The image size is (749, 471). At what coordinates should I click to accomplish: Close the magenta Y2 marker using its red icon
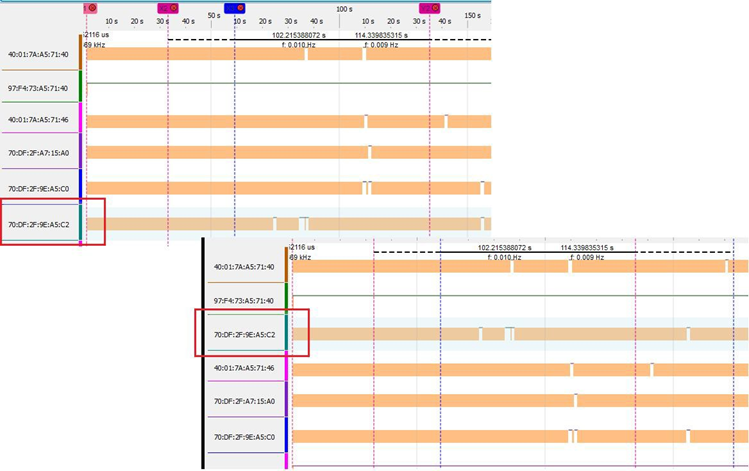pyautogui.click(x=435, y=8)
